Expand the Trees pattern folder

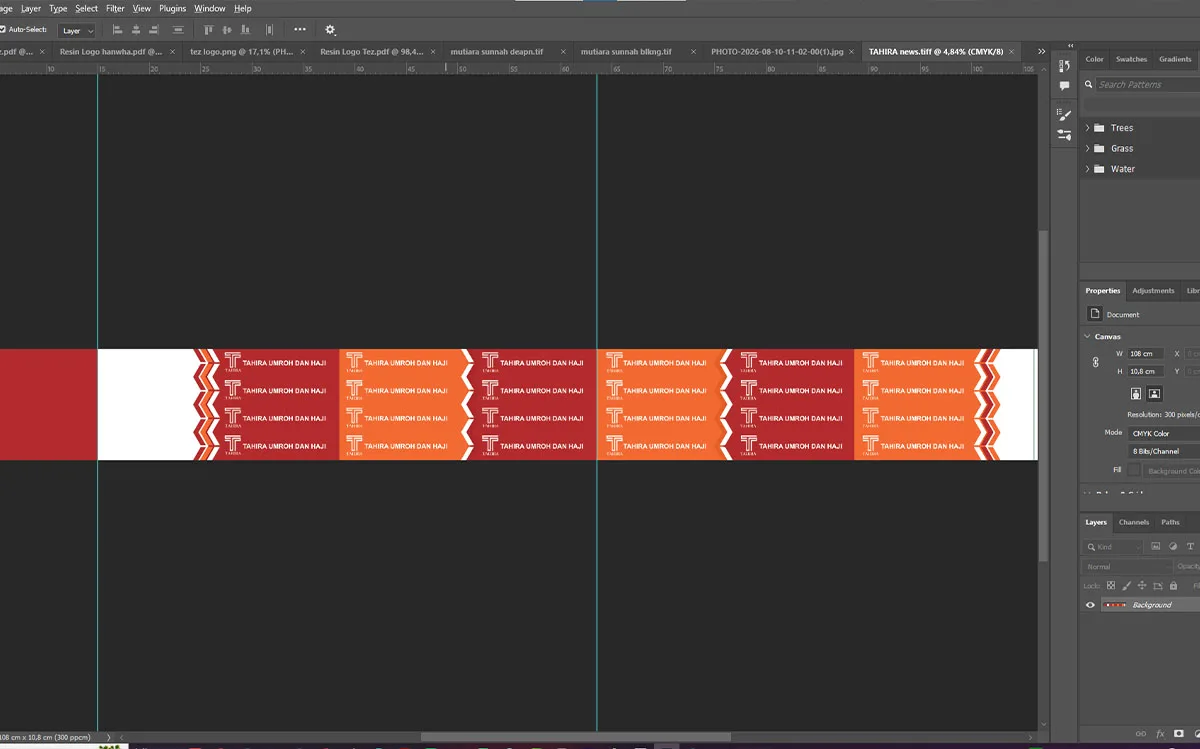click(x=1088, y=128)
